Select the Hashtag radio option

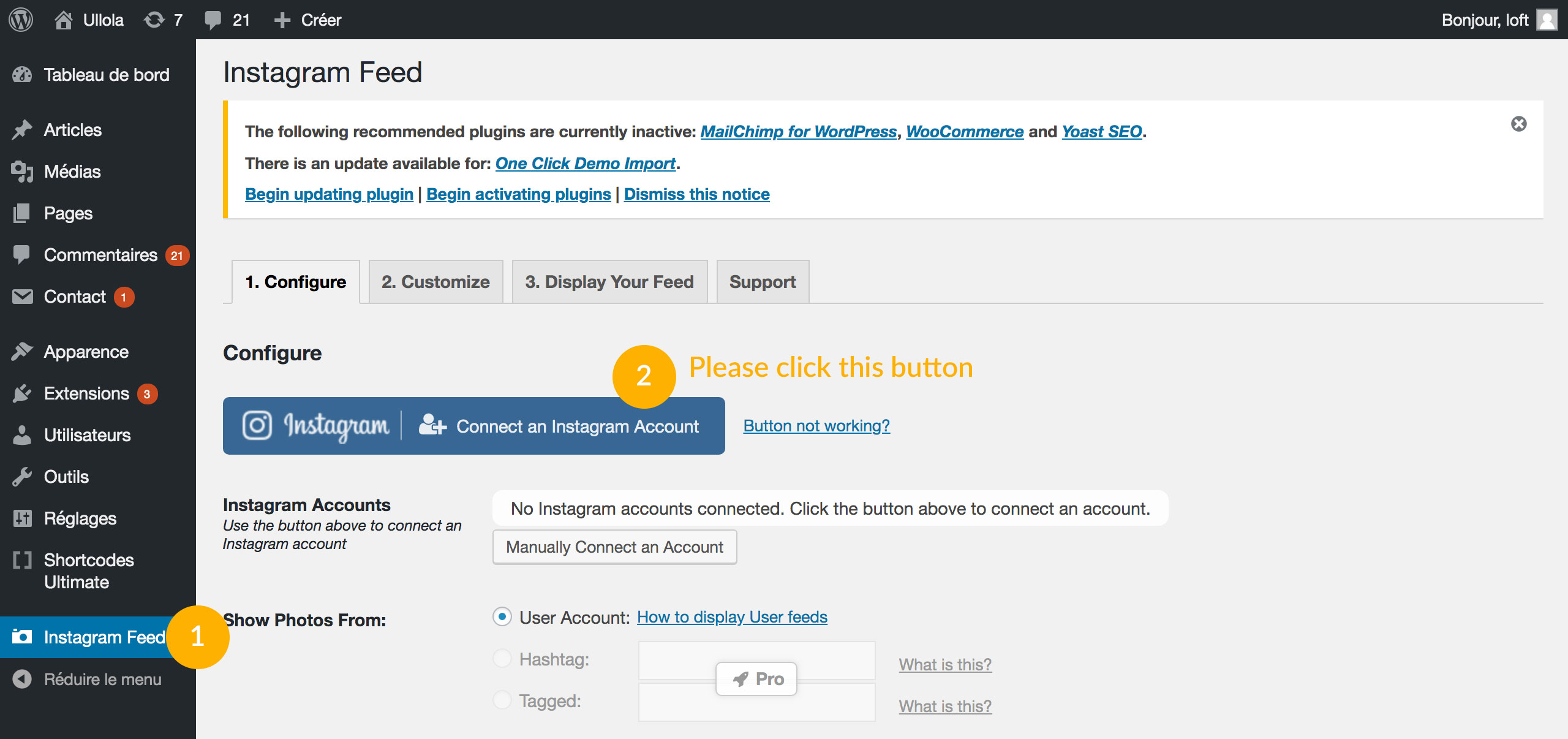coord(502,659)
